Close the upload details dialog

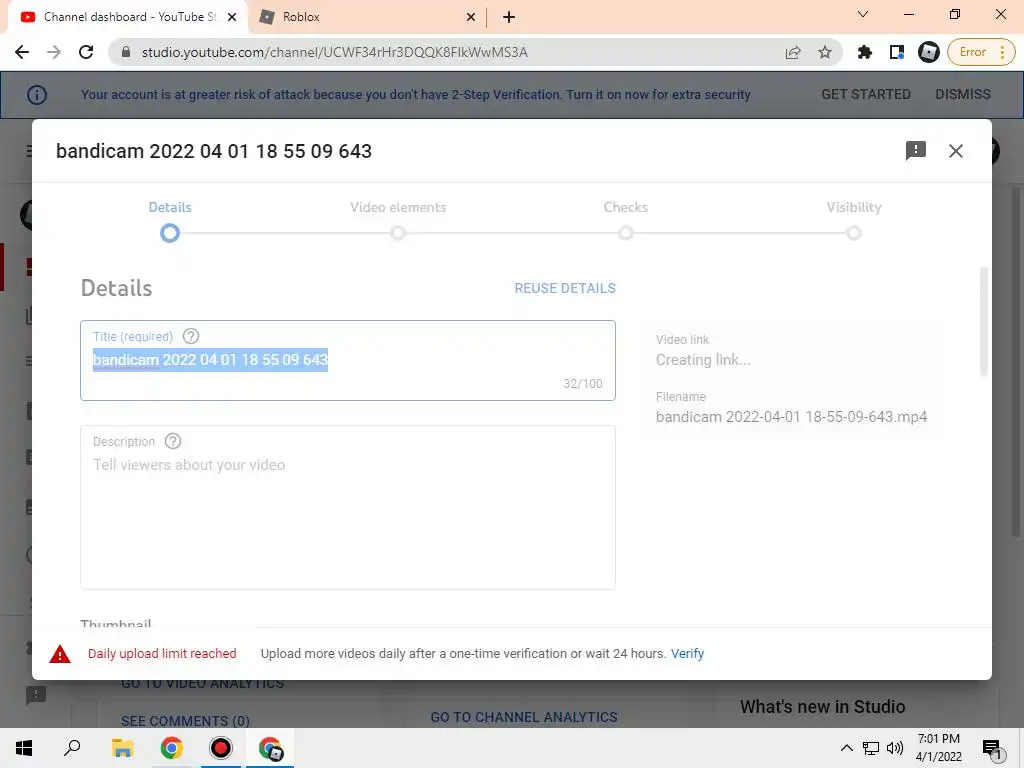tap(955, 151)
